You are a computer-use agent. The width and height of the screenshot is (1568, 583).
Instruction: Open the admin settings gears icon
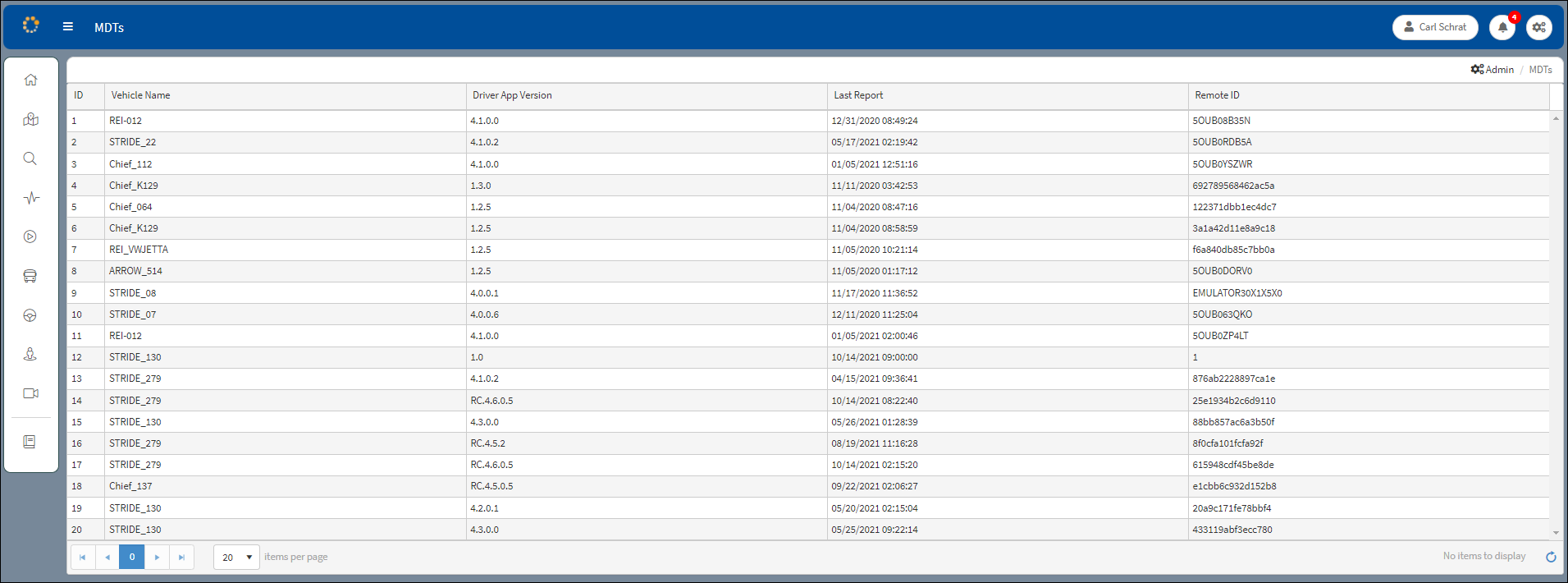pos(1539,27)
